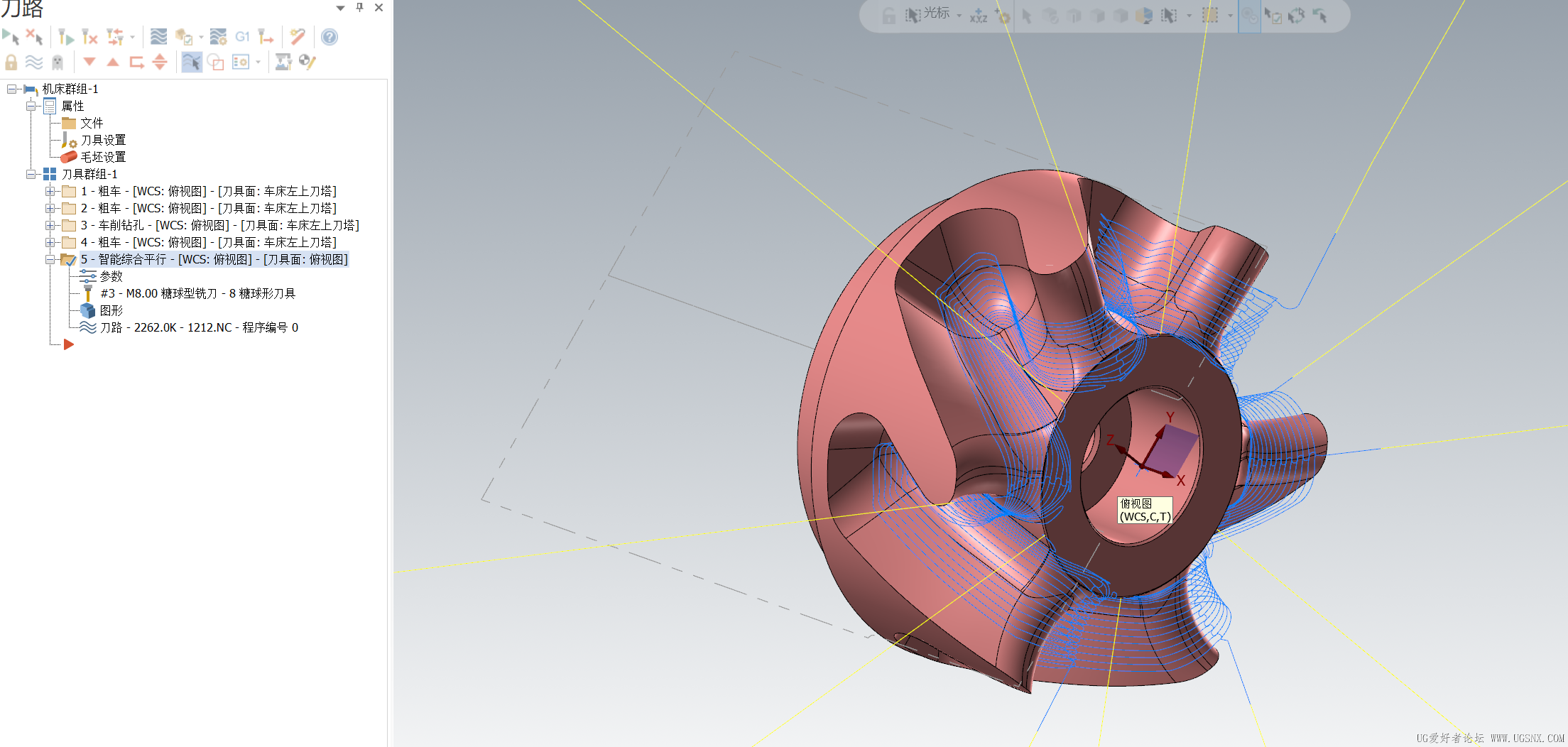Expand operation 3 - 车削钻孔
Screen dimensions: 1568x747
point(50,225)
